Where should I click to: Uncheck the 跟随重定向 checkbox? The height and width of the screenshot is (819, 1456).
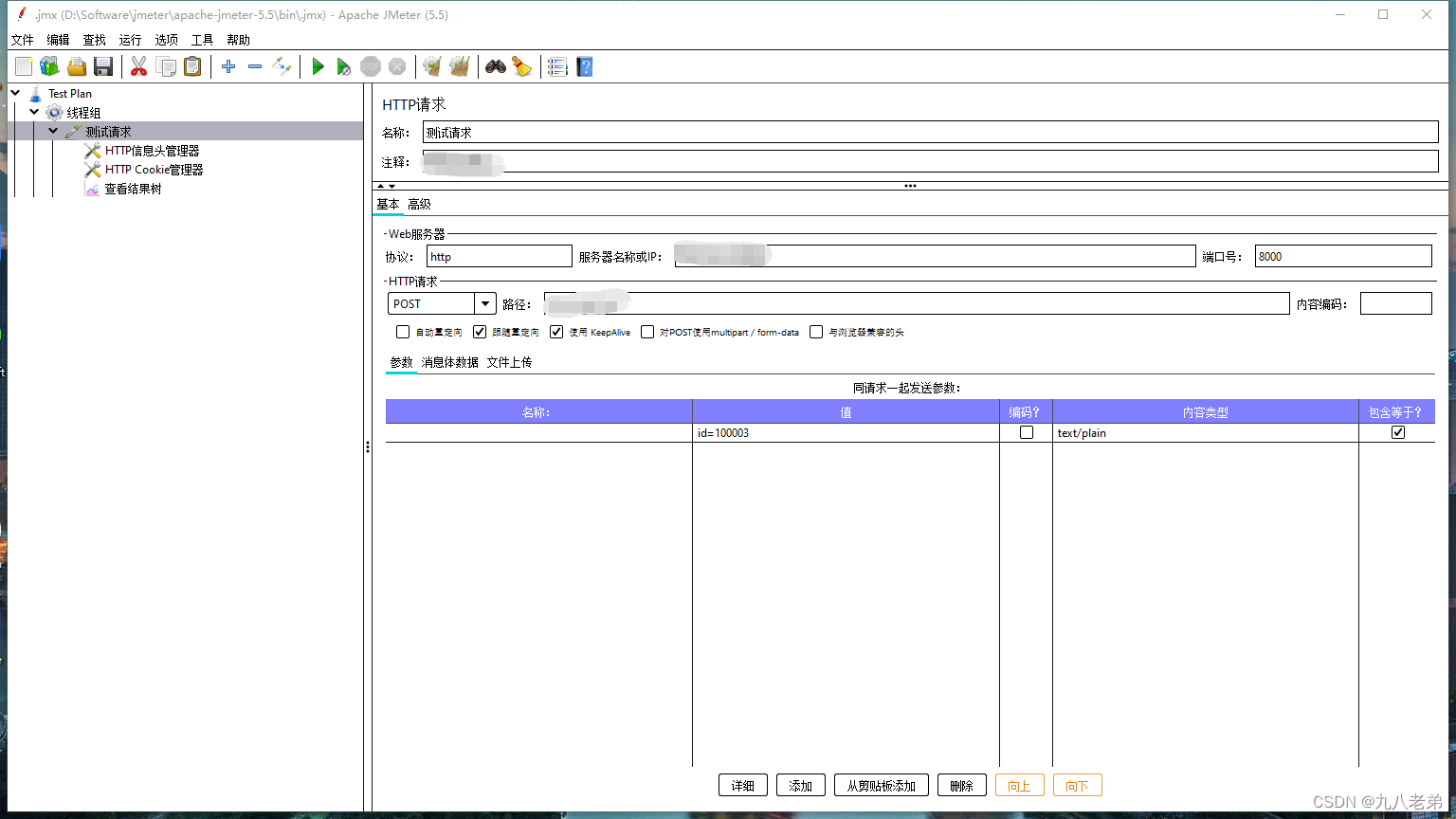tap(480, 332)
